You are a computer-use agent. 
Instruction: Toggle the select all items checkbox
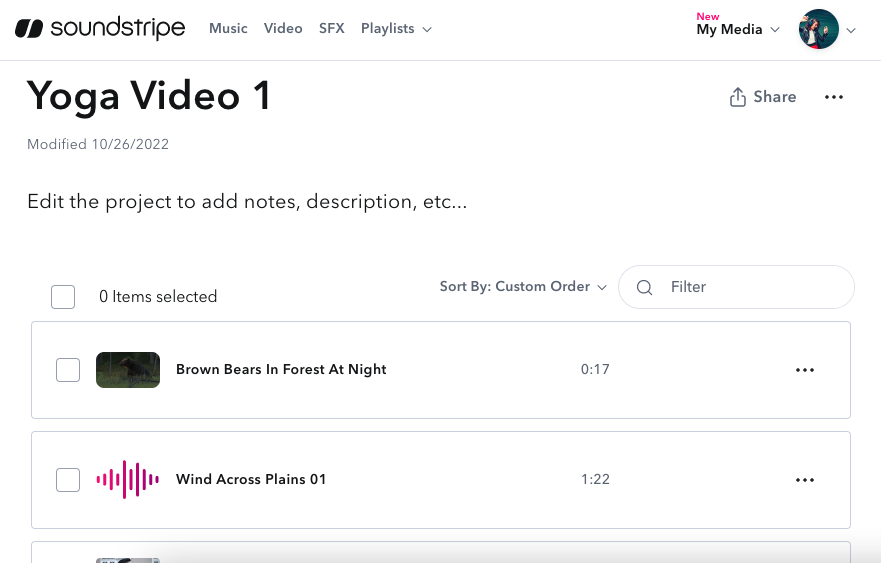tap(63, 297)
